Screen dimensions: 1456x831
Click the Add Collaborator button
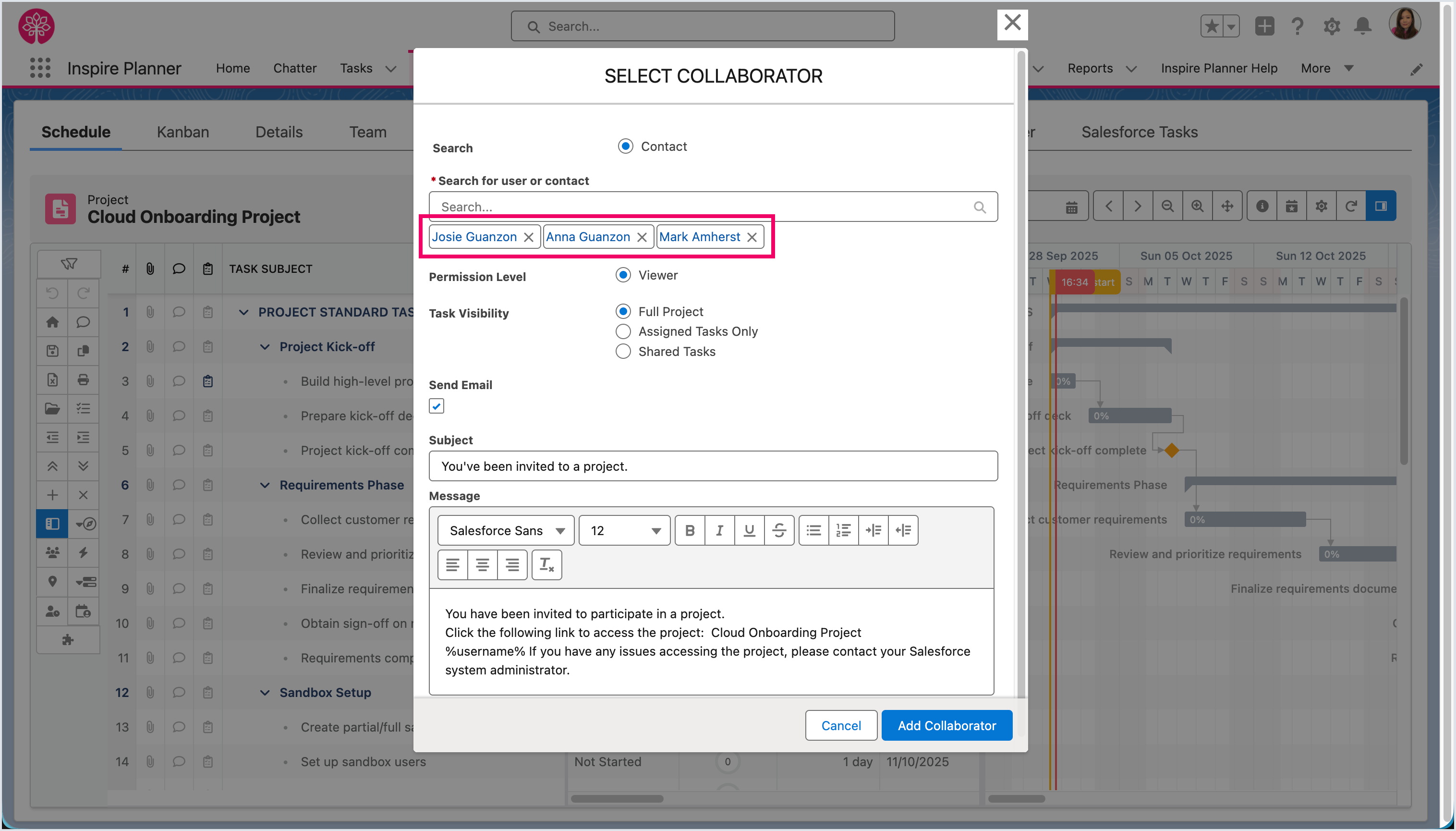click(946, 725)
